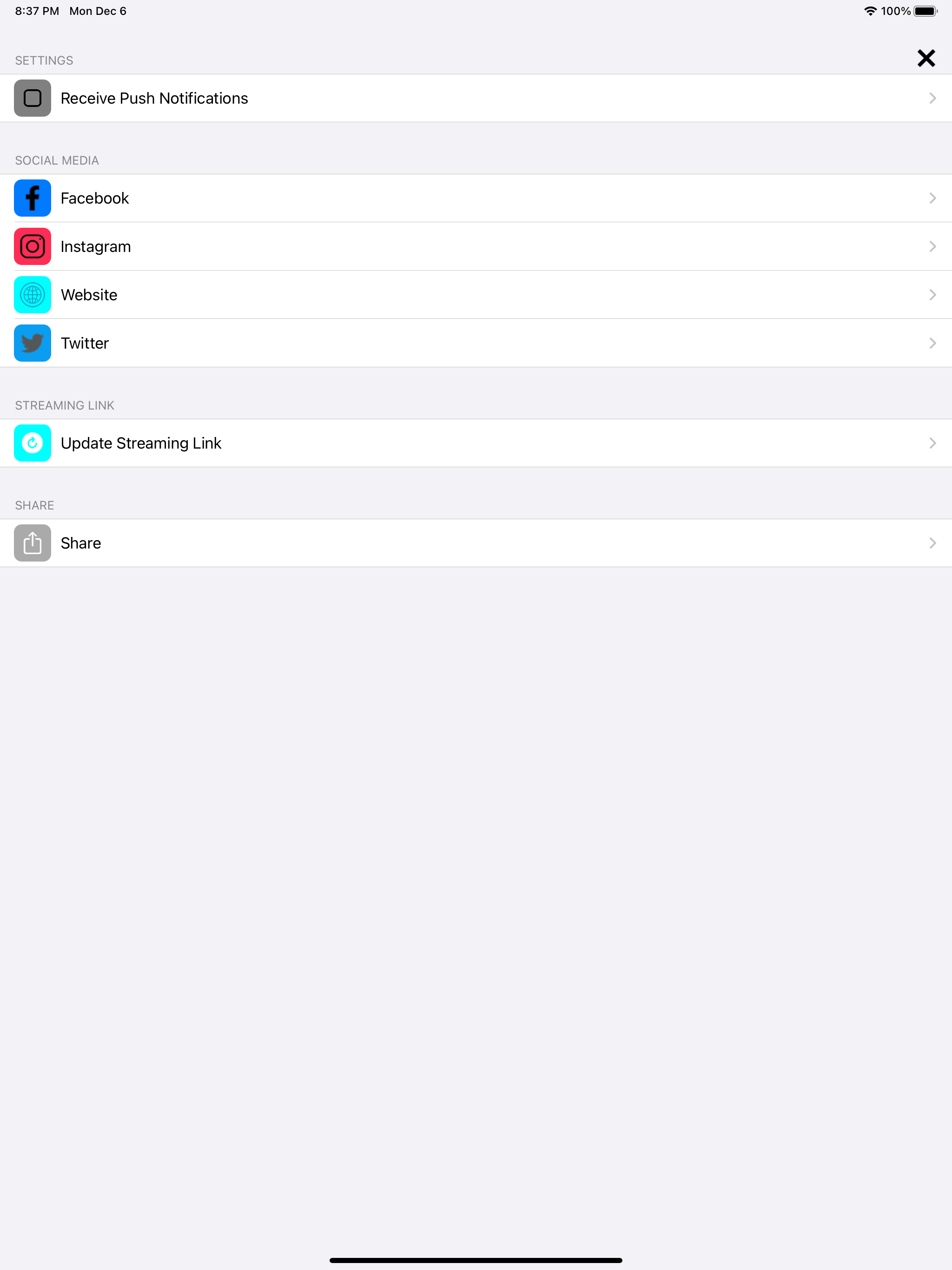Screen dimensions: 952x1270
Task: Select the Twitter entry
Action: point(476,343)
